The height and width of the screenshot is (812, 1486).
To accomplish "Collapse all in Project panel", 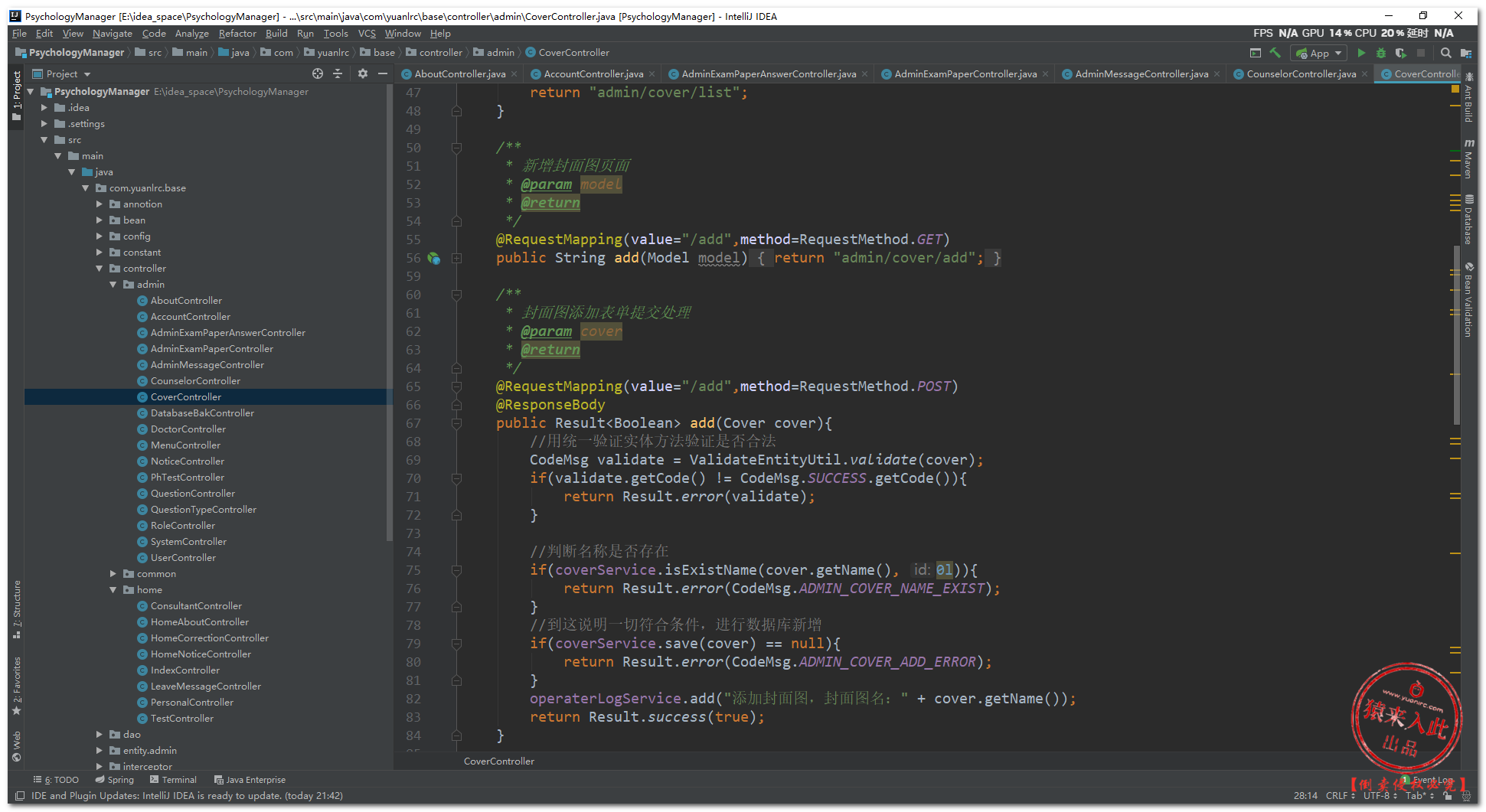I will (x=338, y=73).
